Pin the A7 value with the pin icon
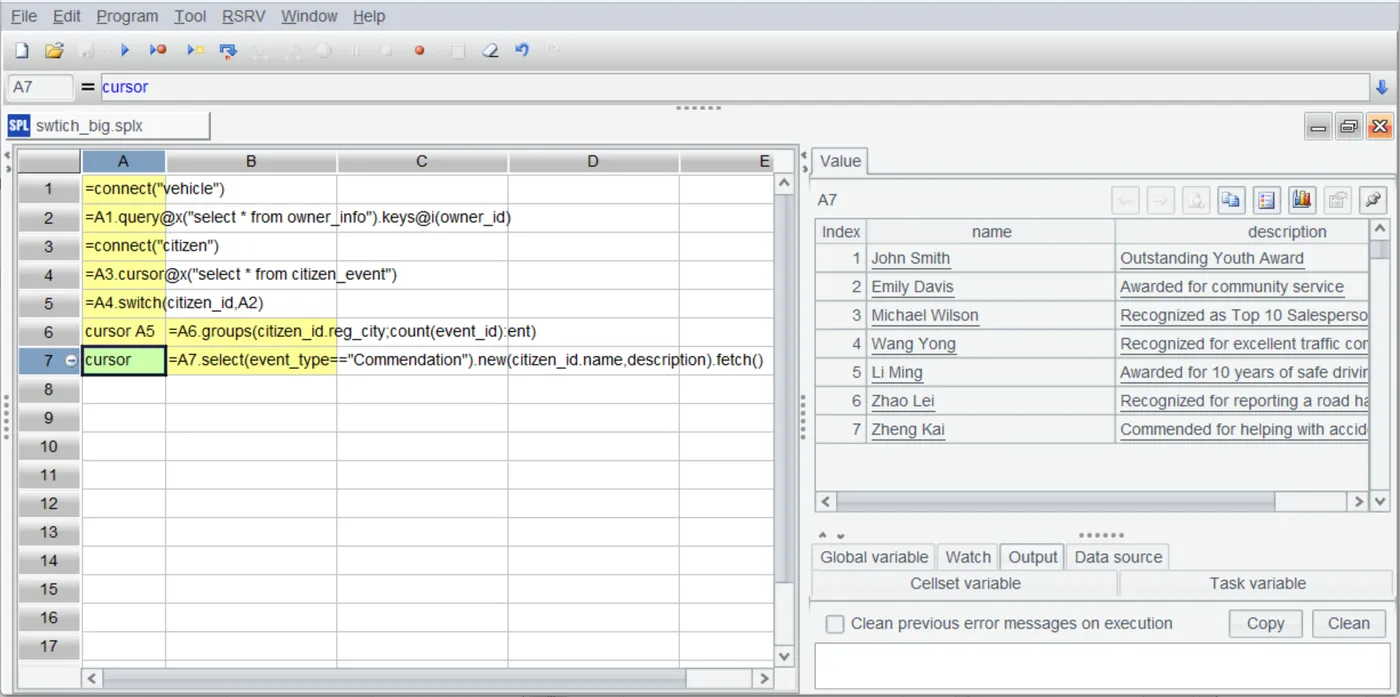This screenshot has width=1400, height=697. [x=1373, y=200]
